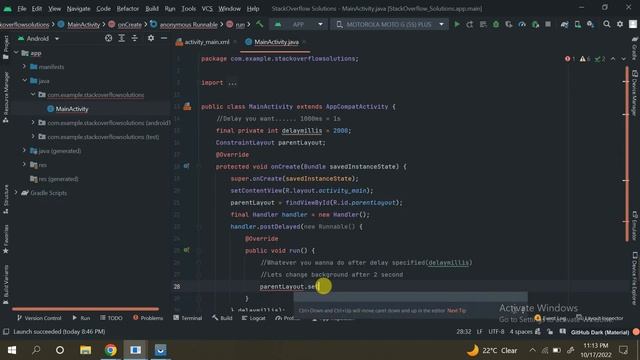Screen dimensions: 640x360
Task: Click the override gutter marker beside onCreate
Action: (x=187, y=167)
